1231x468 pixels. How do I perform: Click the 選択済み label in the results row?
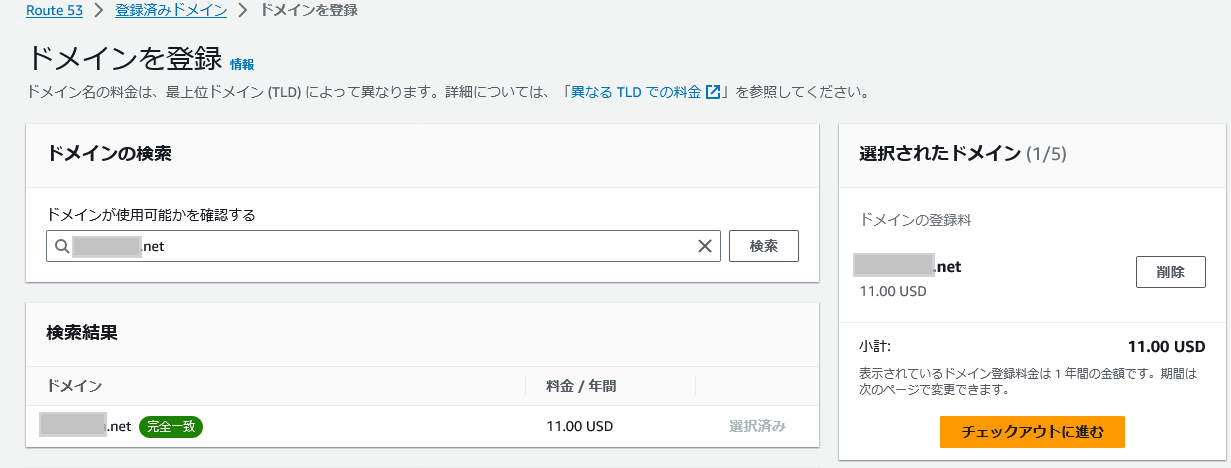(757, 426)
